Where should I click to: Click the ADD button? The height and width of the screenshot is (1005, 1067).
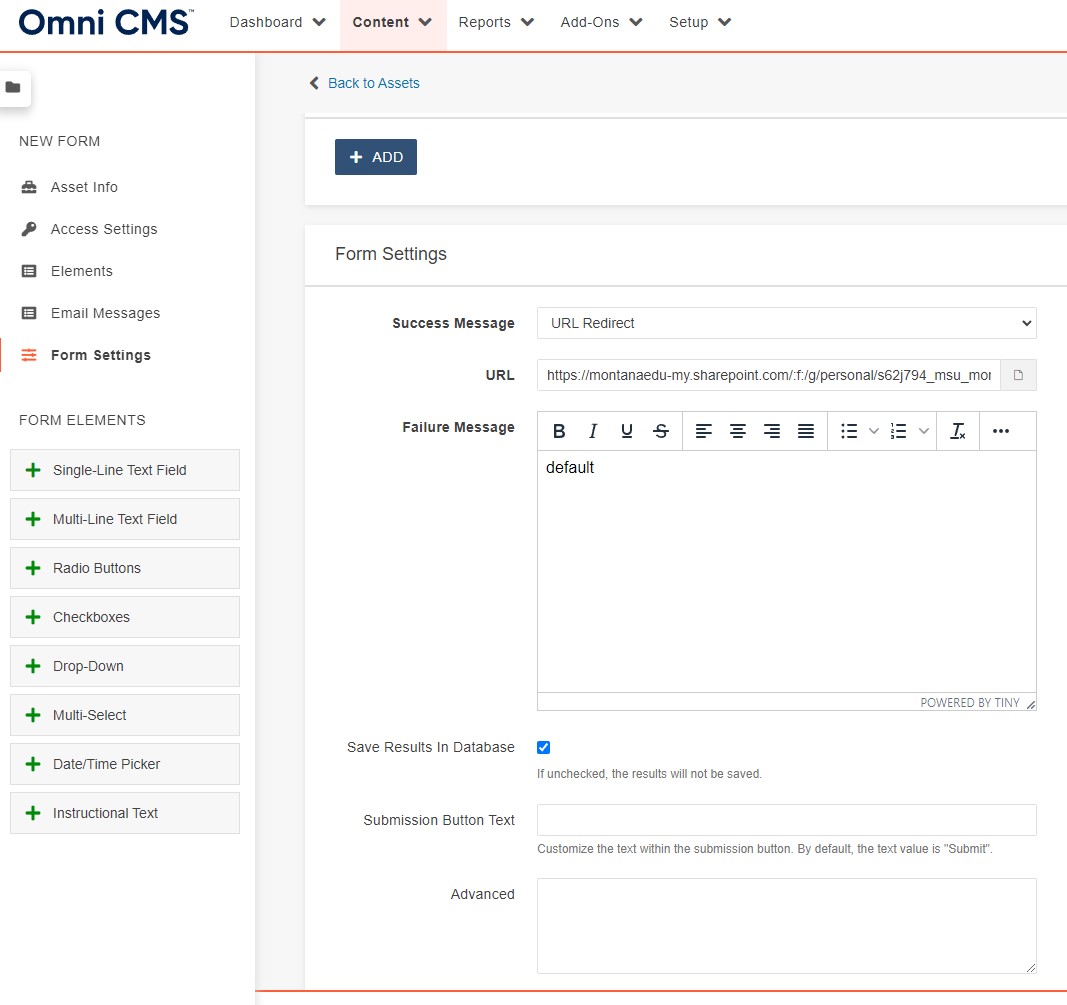pos(376,157)
